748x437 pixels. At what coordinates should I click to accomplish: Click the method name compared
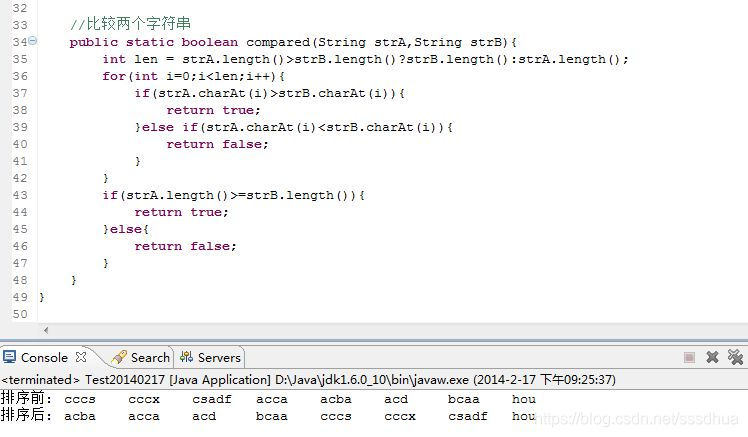(x=278, y=42)
